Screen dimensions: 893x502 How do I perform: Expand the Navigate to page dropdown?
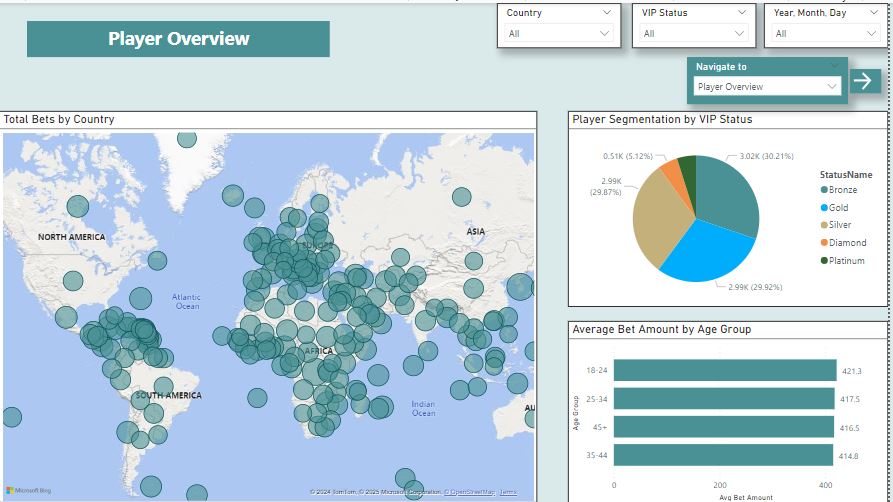click(767, 87)
